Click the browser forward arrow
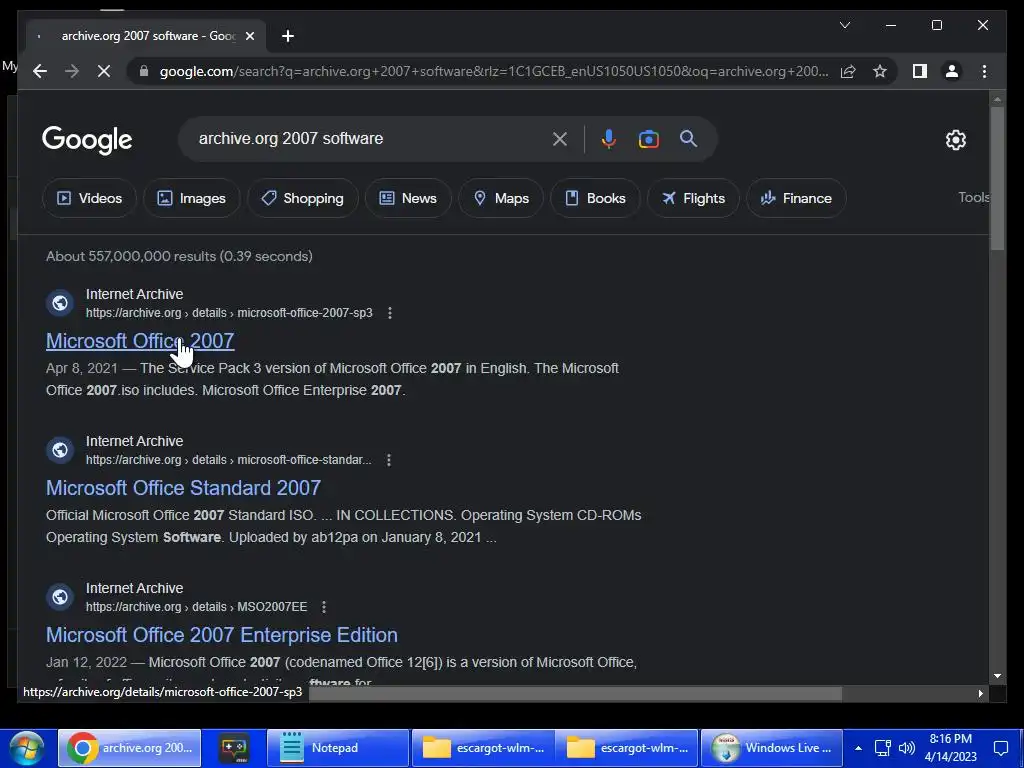The width and height of the screenshot is (1024, 768). 72,71
